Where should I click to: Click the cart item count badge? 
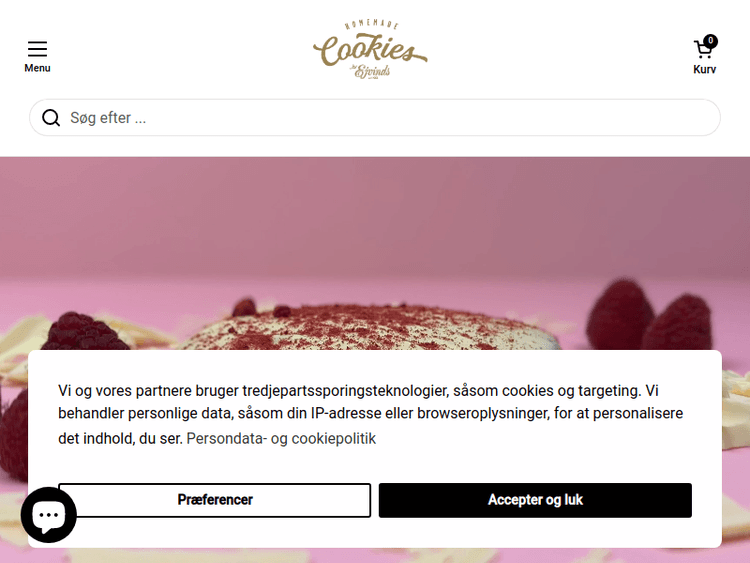pyautogui.click(x=711, y=41)
